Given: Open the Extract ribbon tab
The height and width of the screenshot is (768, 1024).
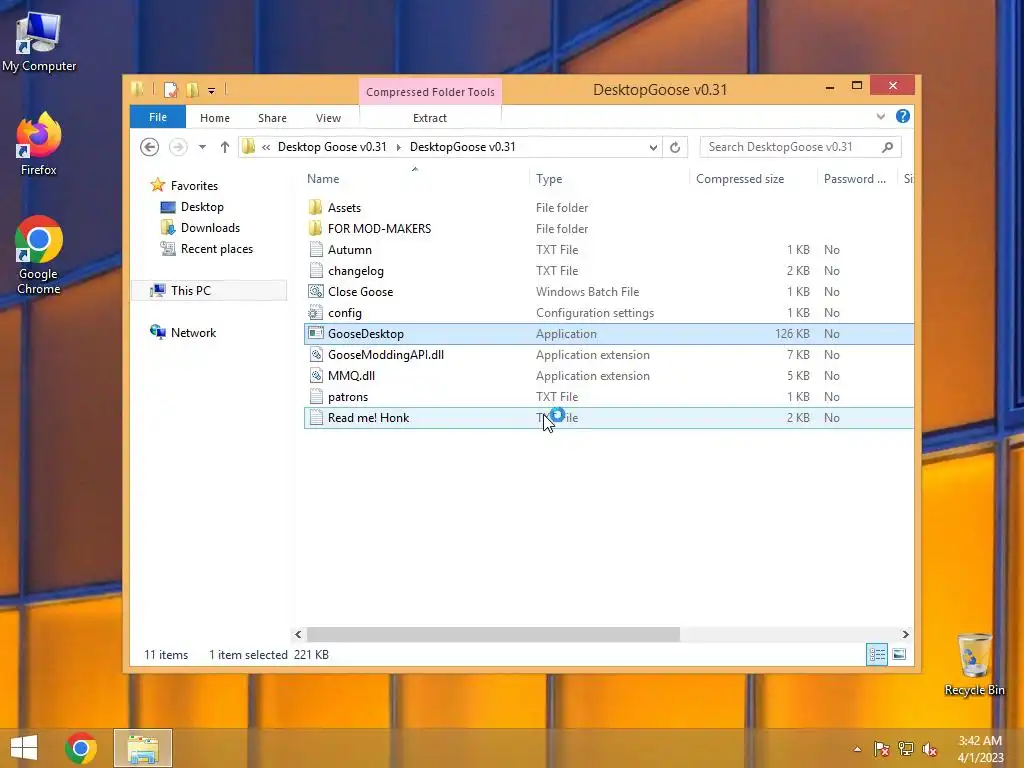Looking at the screenshot, I should tap(430, 118).
